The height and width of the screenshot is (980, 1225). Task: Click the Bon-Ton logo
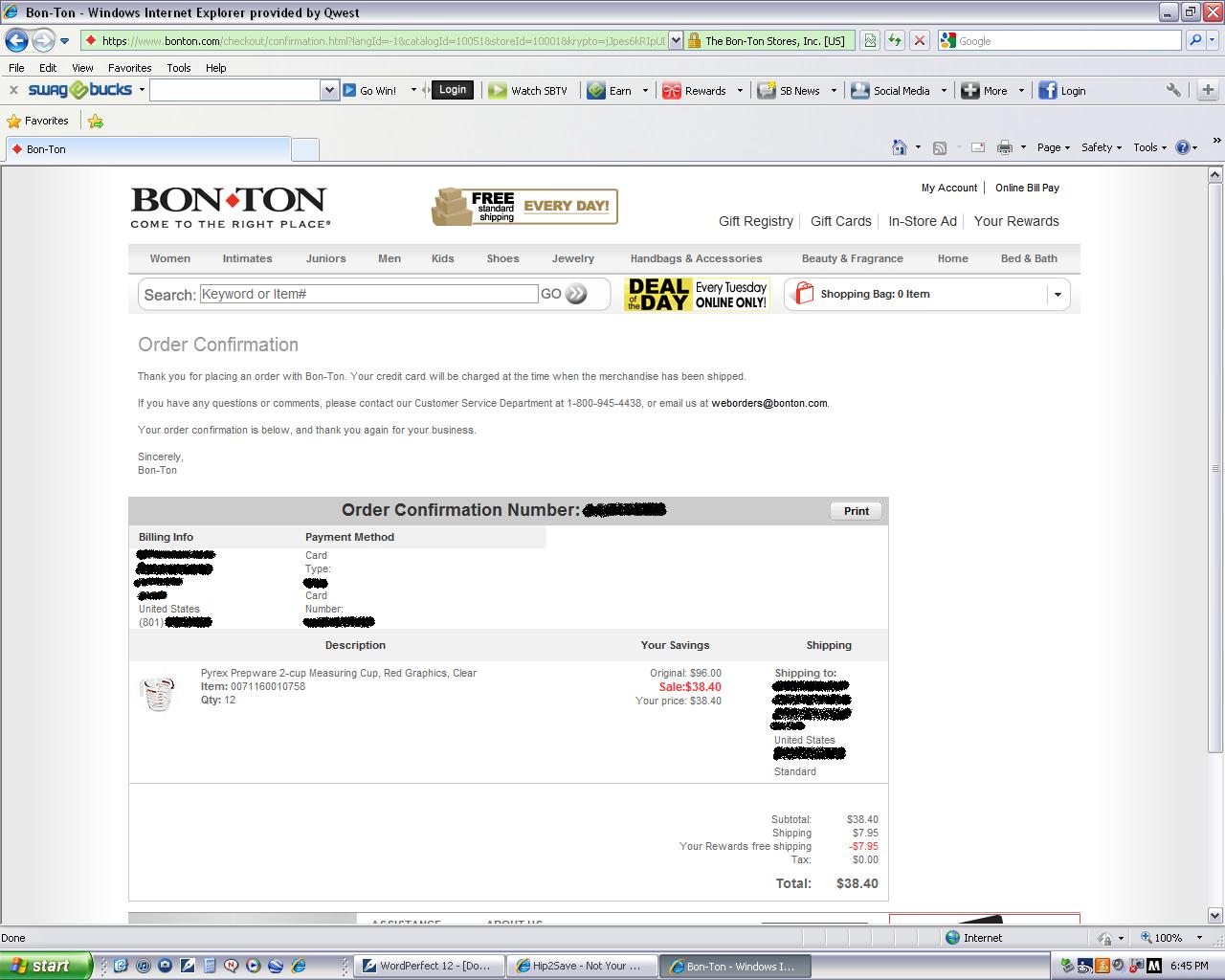[x=230, y=207]
